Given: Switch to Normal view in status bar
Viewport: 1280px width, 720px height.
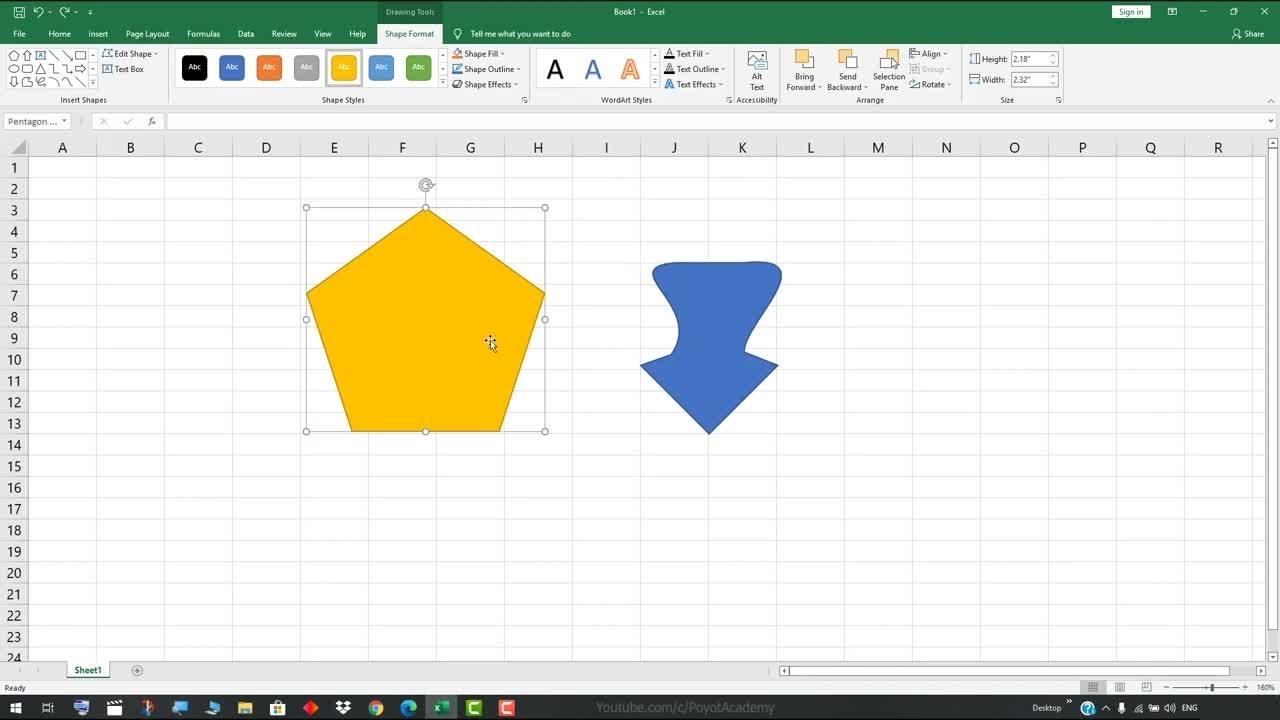Looking at the screenshot, I should [1093, 688].
